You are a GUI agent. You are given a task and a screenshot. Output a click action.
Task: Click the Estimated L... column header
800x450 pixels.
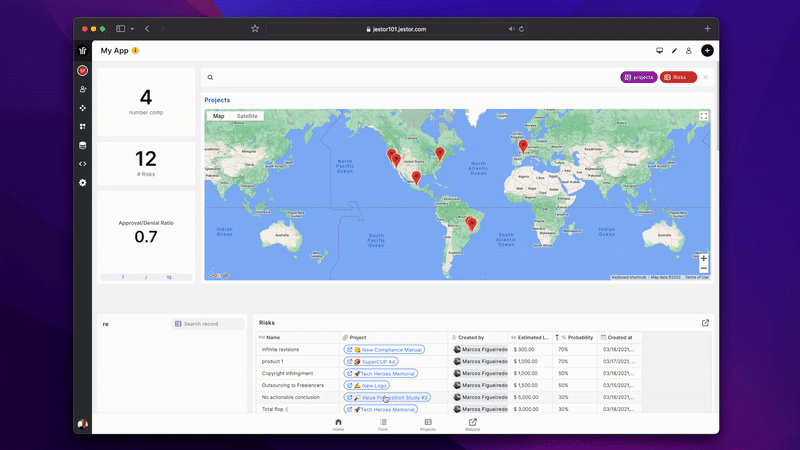[x=530, y=337]
